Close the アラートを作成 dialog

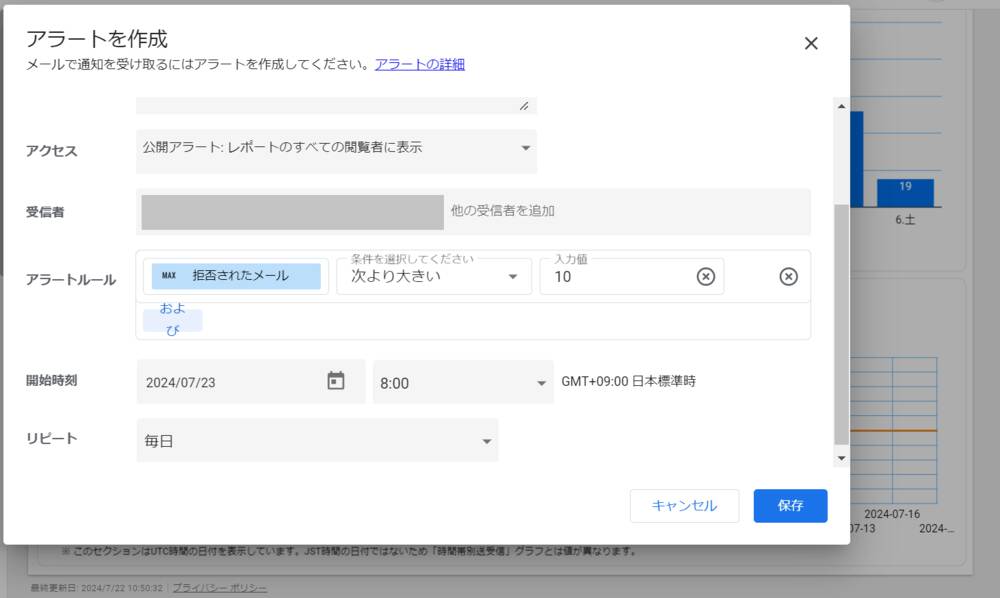point(811,43)
